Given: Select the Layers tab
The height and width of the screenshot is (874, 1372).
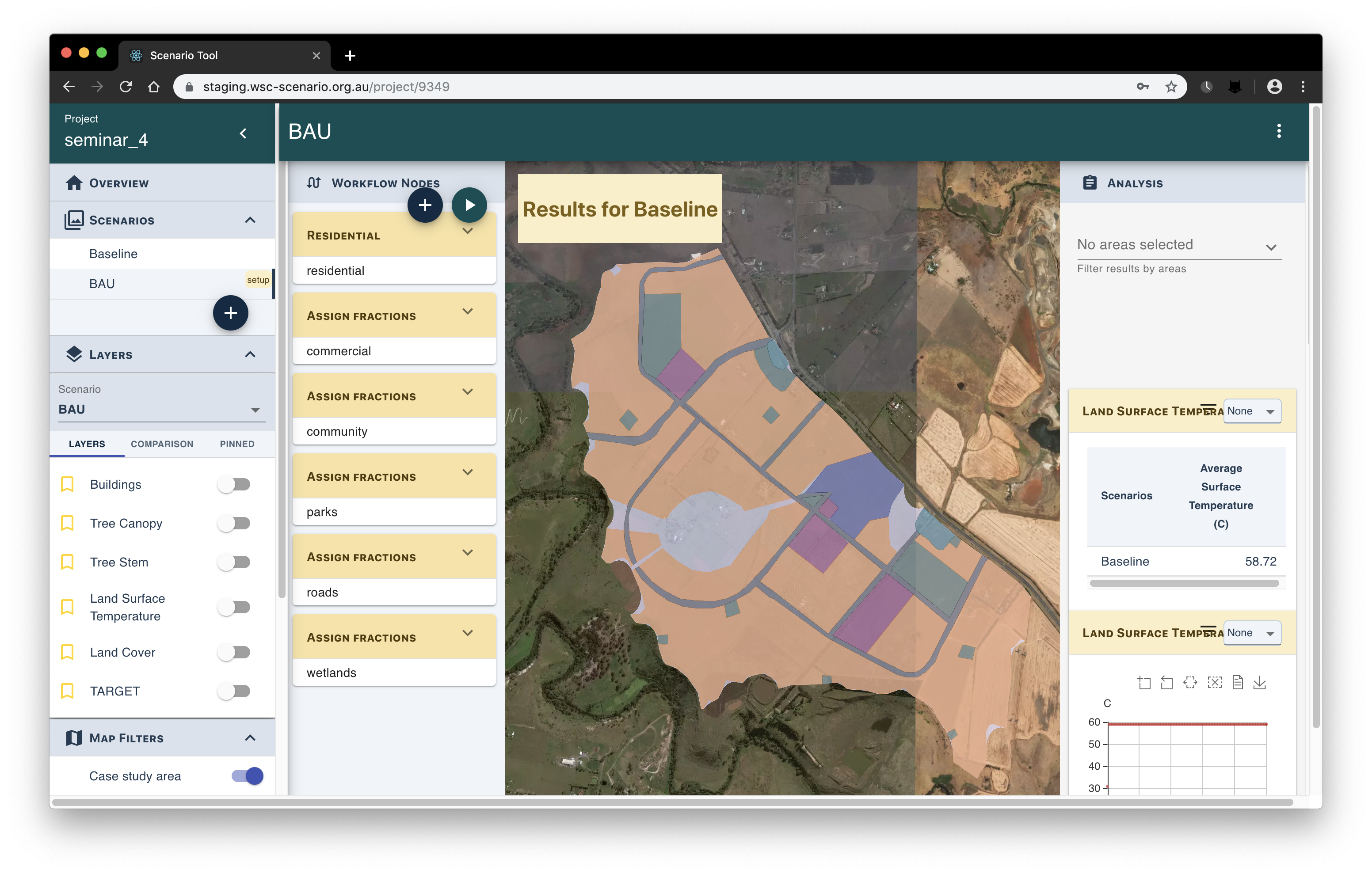Looking at the screenshot, I should (87, 443).
